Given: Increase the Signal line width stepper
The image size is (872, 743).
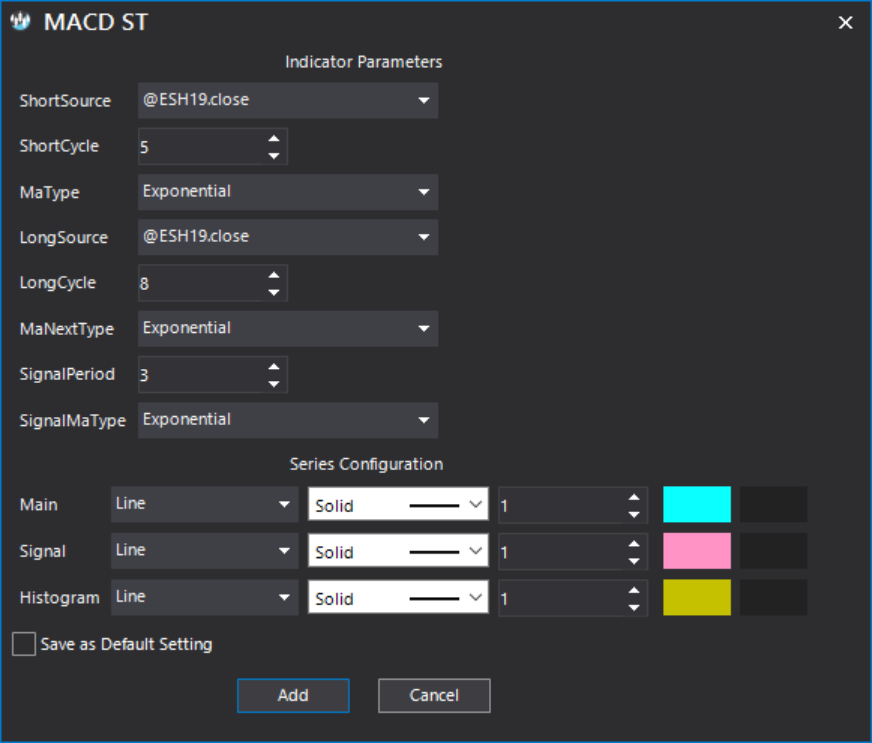Looking at the screenshot, I should coord(634,544).
